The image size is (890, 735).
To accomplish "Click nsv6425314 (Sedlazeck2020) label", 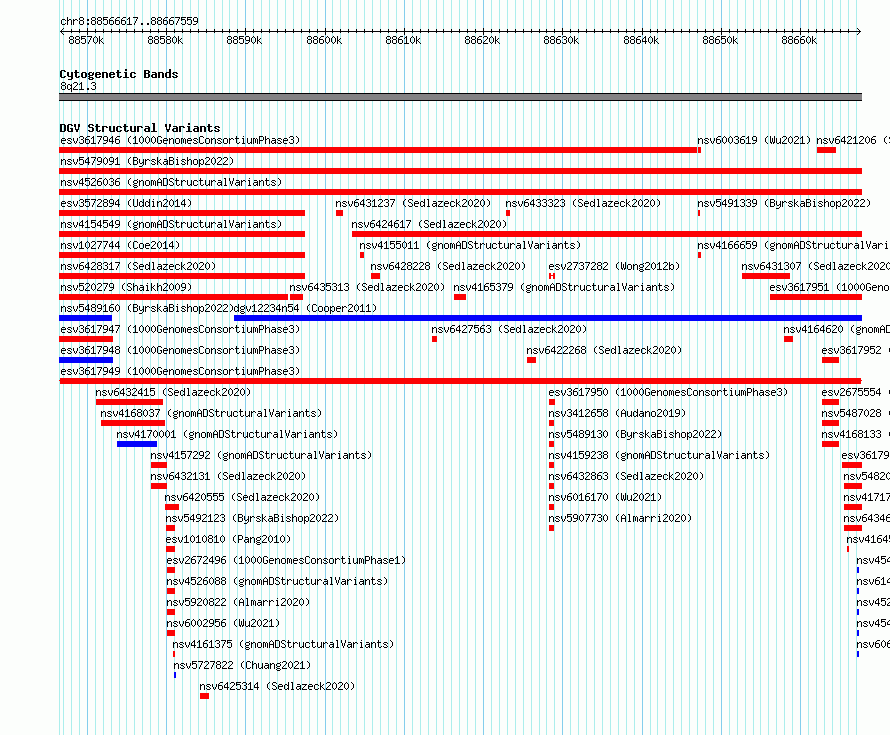I will pyautogui.click(x=277, y=686).
